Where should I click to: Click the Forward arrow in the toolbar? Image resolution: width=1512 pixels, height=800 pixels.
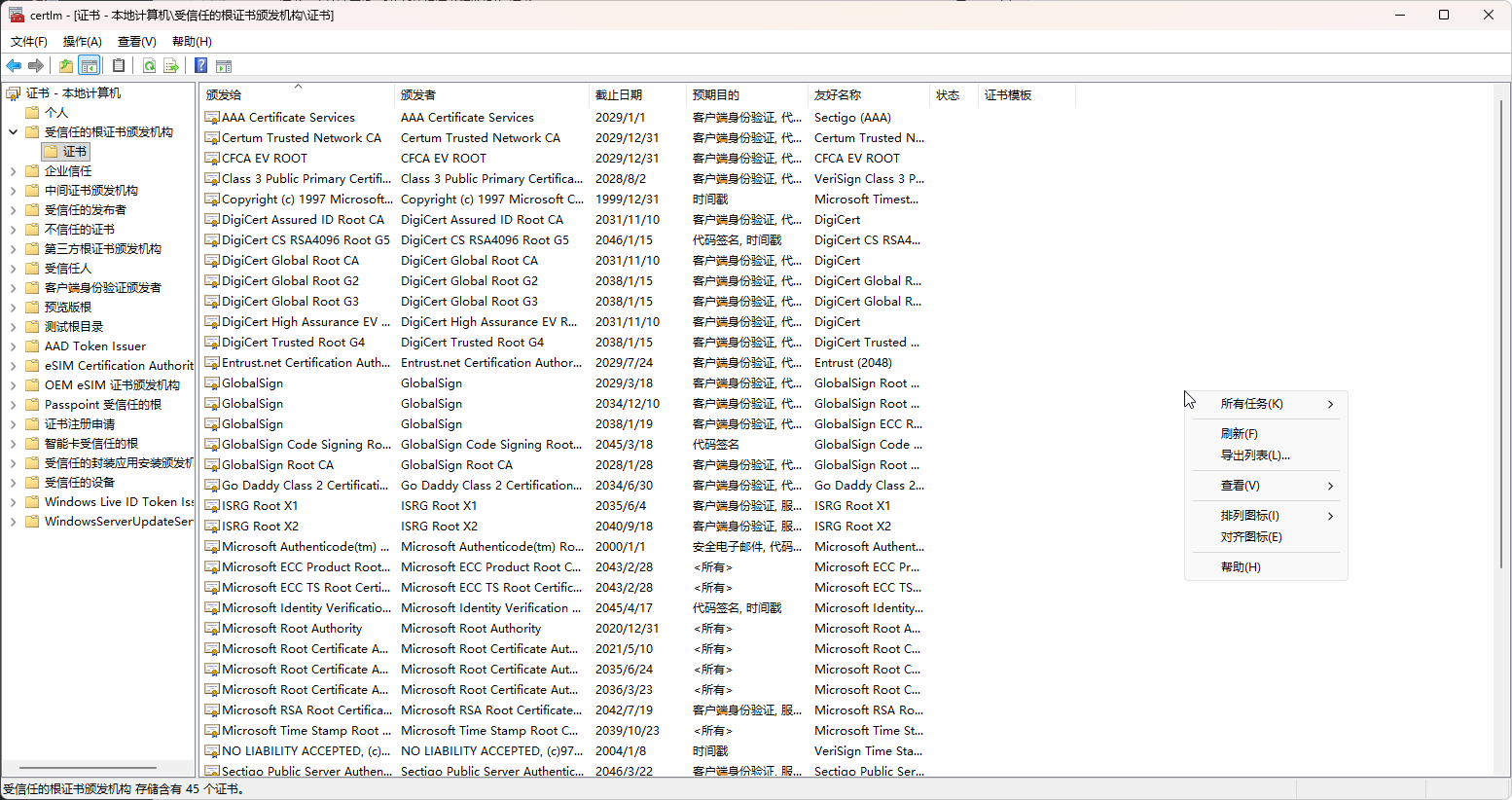click(36, 66)
